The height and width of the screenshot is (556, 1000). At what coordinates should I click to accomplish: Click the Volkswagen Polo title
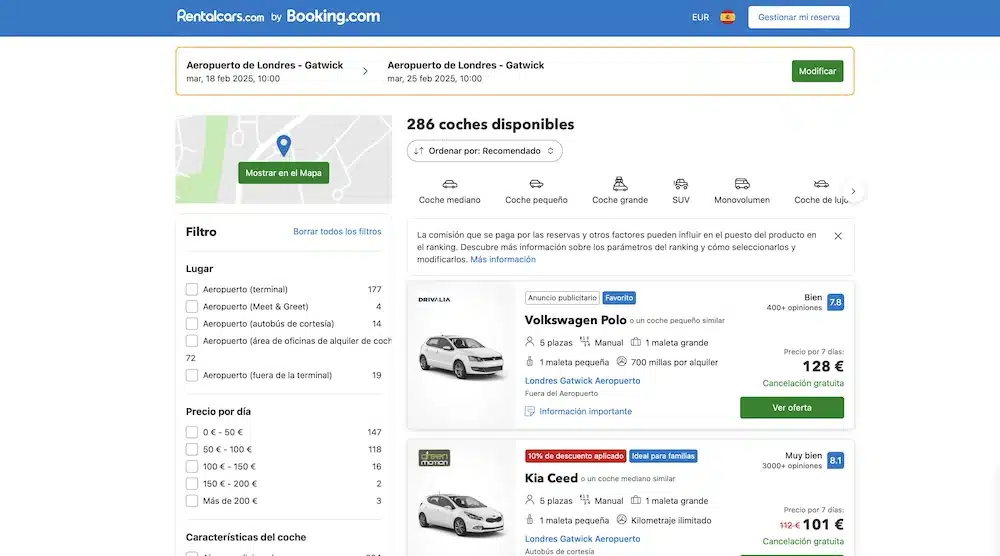(x=575, y=320)
